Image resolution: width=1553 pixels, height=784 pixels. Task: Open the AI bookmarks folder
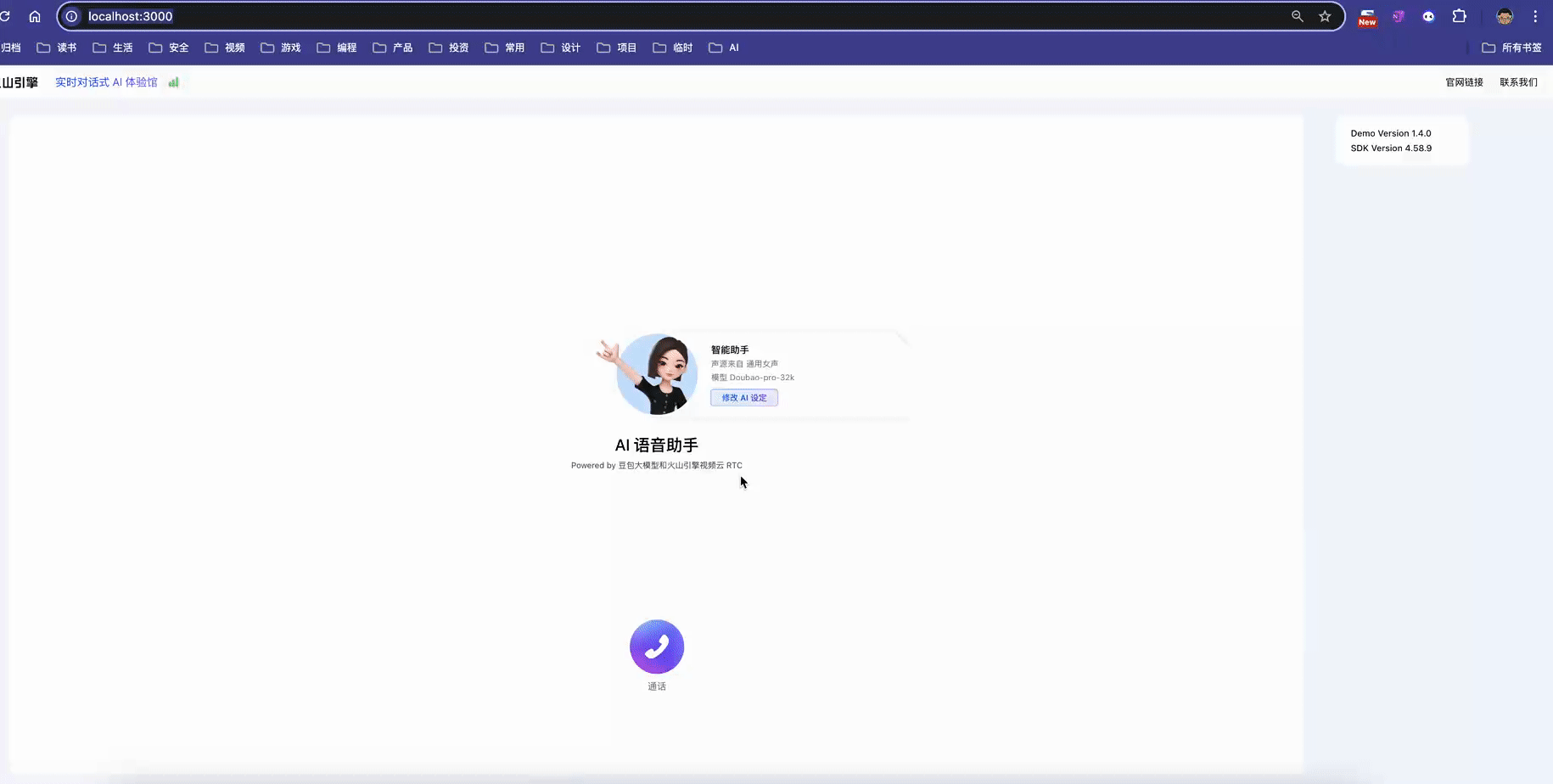pyautogui.click(x=724, y=48)
